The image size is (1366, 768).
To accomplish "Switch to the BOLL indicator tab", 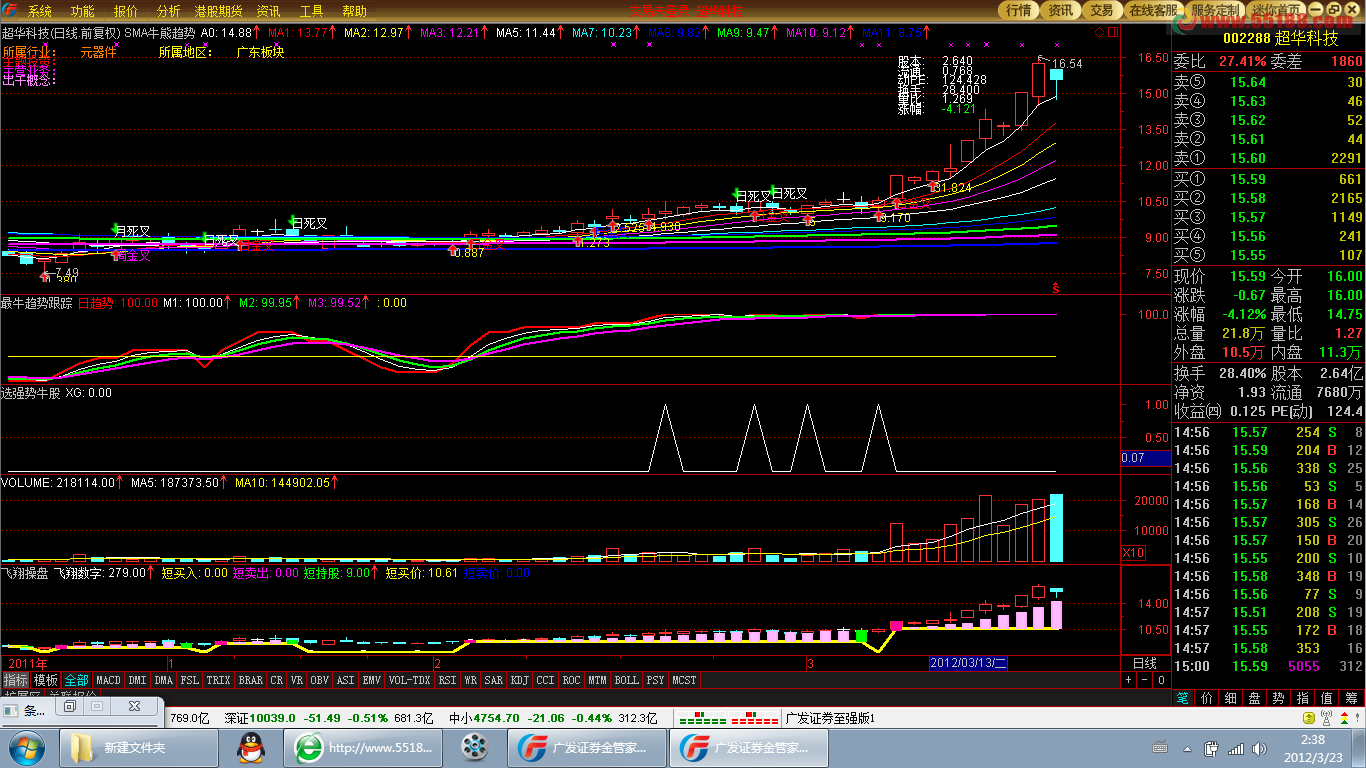I will point(626,680).
